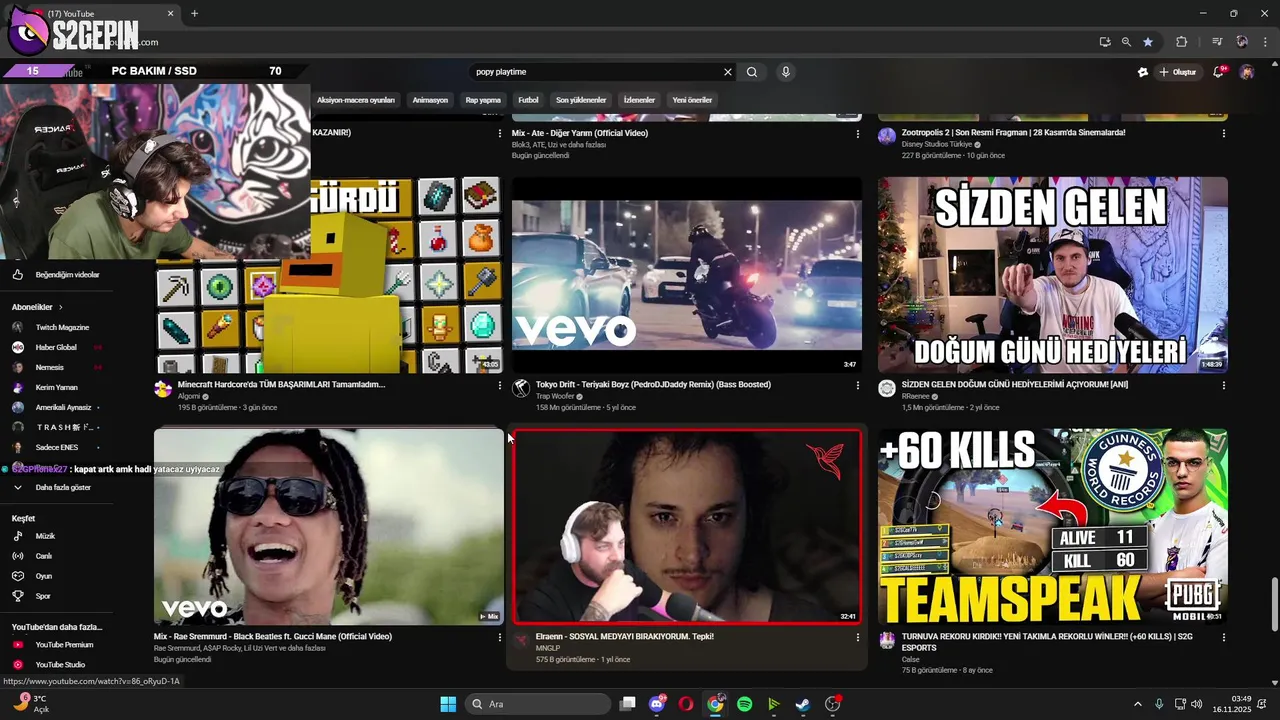Open the Haber Global subscription
1280x720 pixels.
pyautogui.click(x=55, y=348)
